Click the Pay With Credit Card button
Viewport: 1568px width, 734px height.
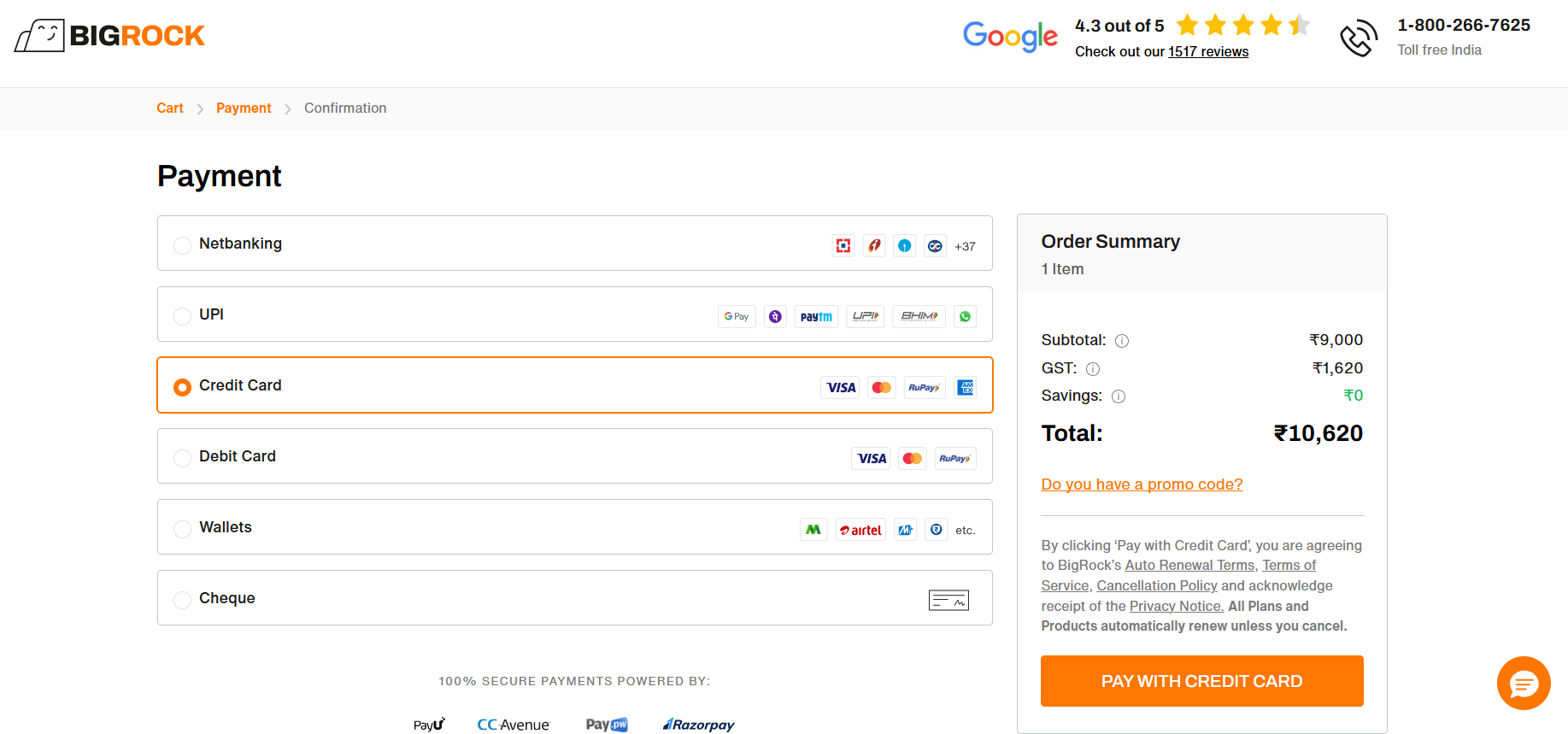(x=1201, y=681)
